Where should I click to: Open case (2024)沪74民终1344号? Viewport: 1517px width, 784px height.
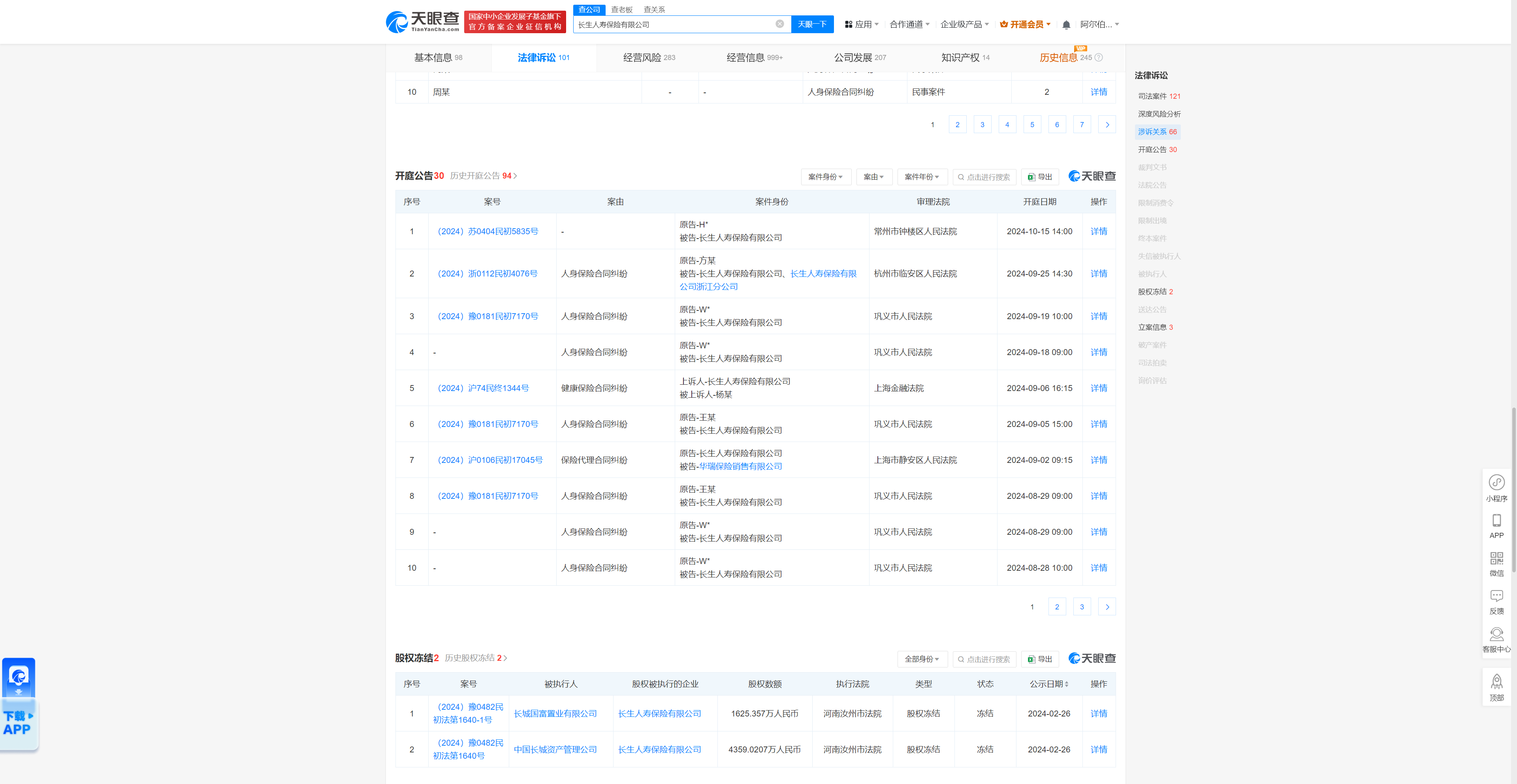(483, 388)
